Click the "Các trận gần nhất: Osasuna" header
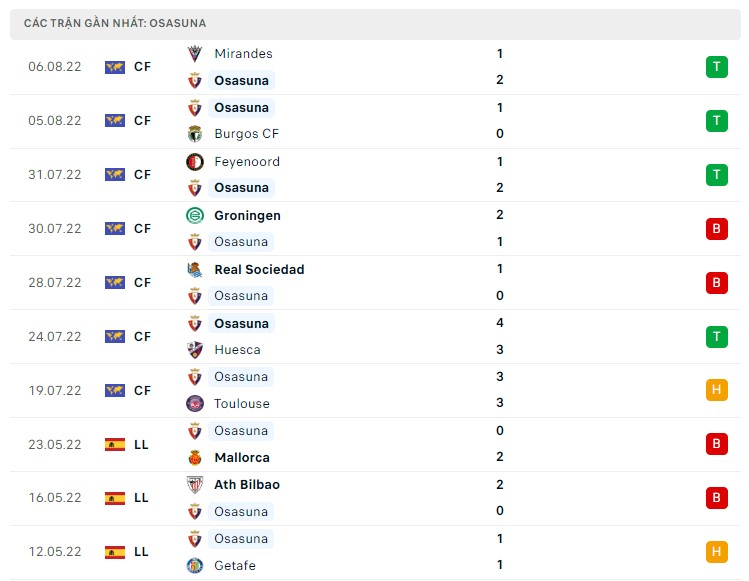The image size is (749, 581). (x=115, y=23)
